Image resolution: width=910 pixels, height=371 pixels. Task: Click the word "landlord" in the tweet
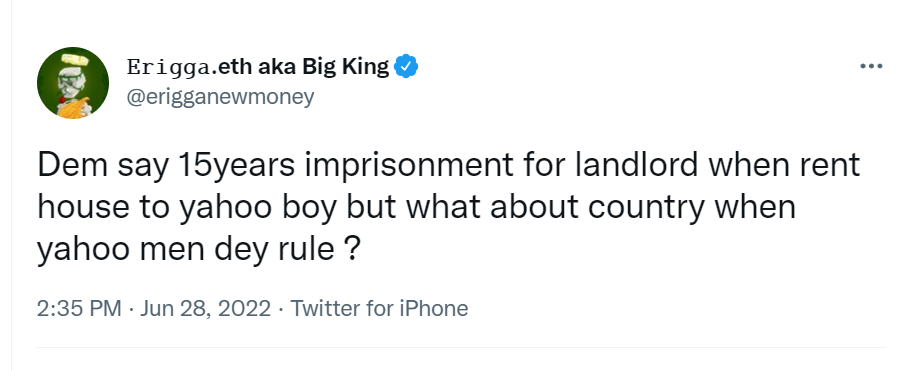[x=637, y=165]
